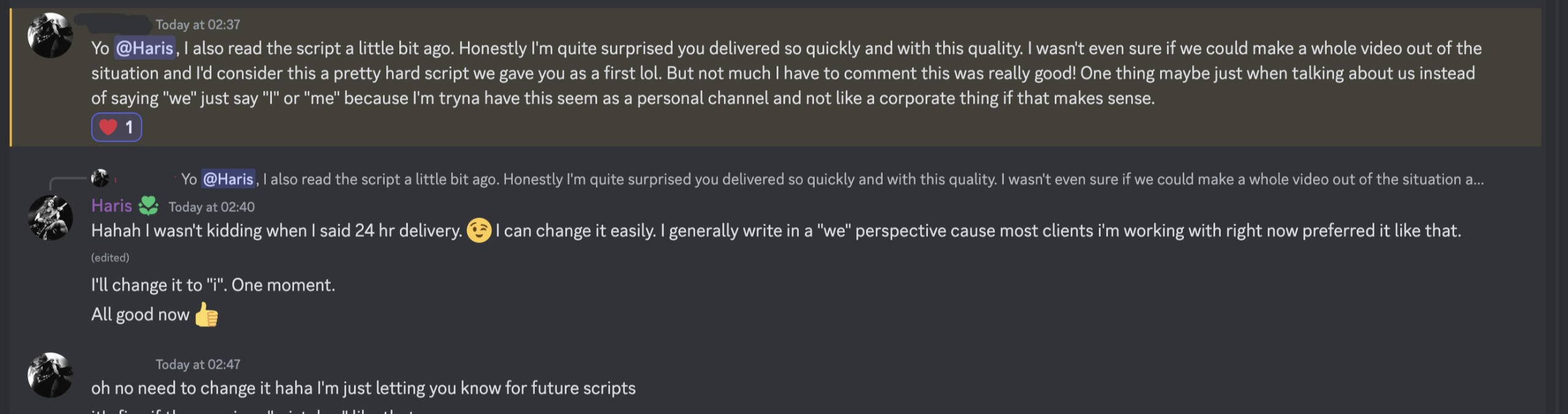
Task: Click the "Hahah I wasn't kidding" message text
Action: click(277, 231)
